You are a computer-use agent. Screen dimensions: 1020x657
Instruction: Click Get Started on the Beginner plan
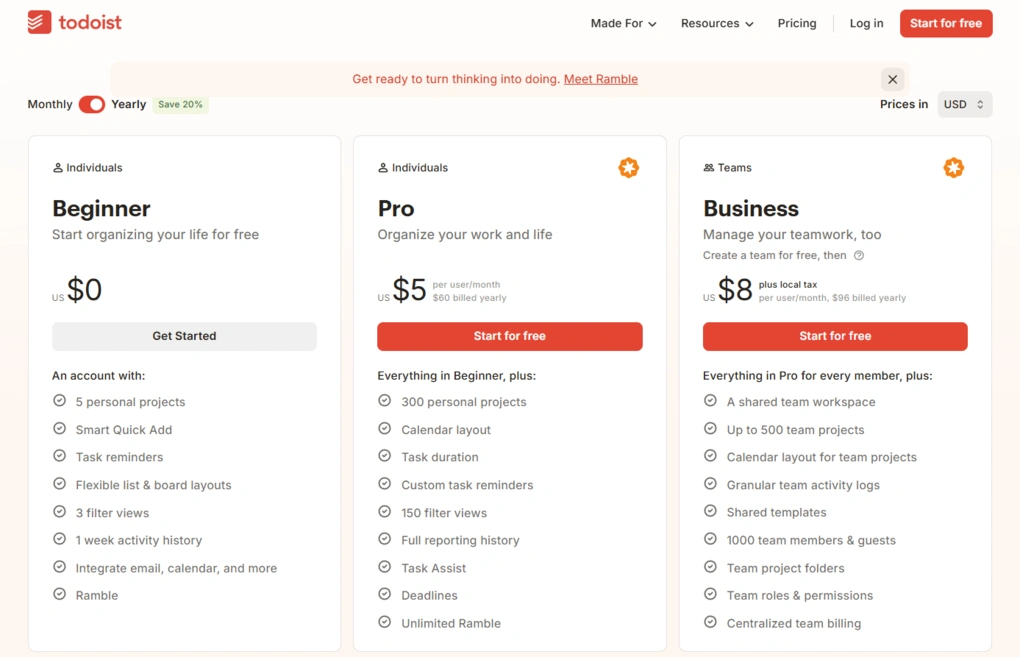184,336
